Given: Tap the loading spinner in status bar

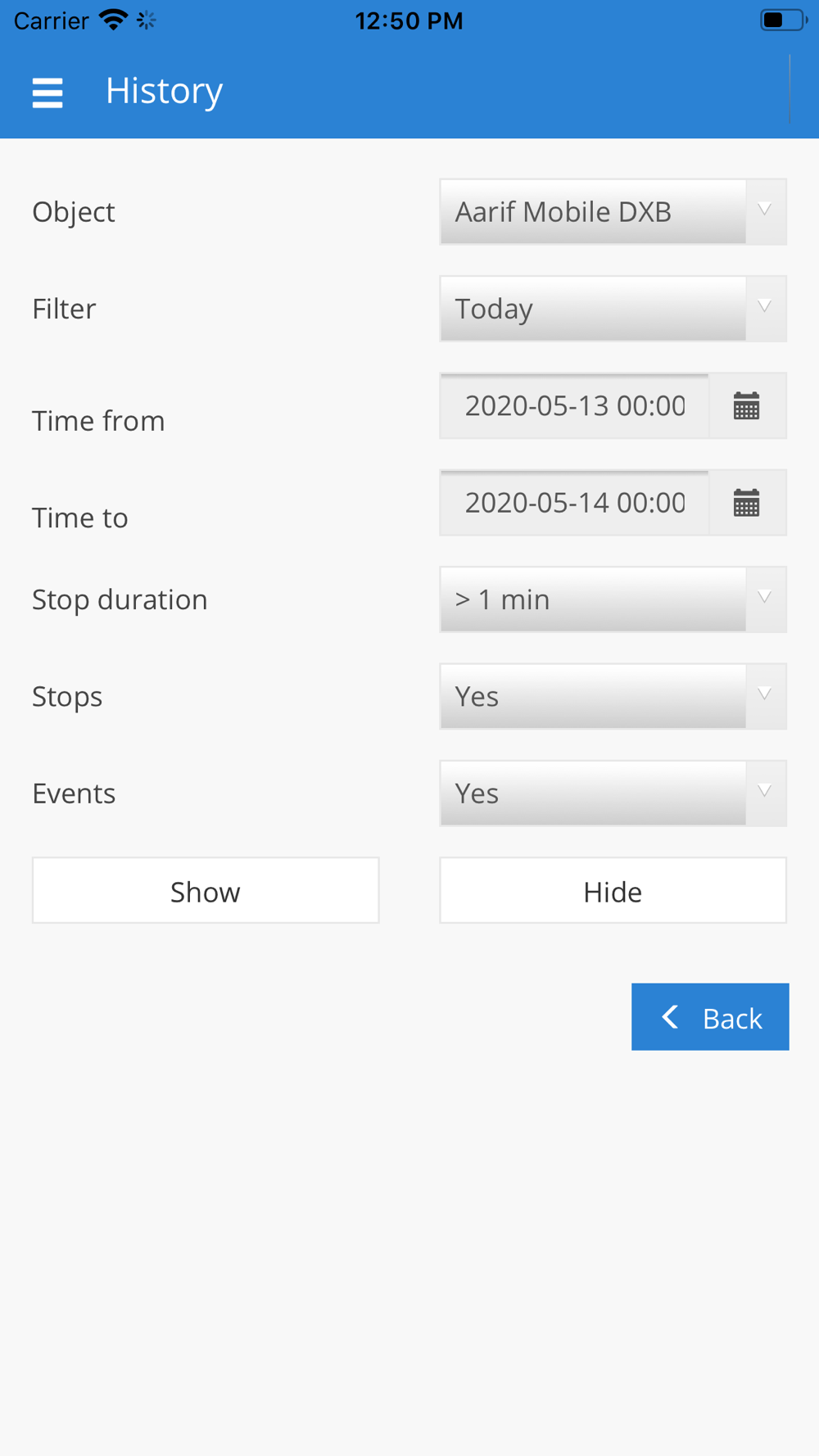Looking at the screenshot, I should pos(147,20).
